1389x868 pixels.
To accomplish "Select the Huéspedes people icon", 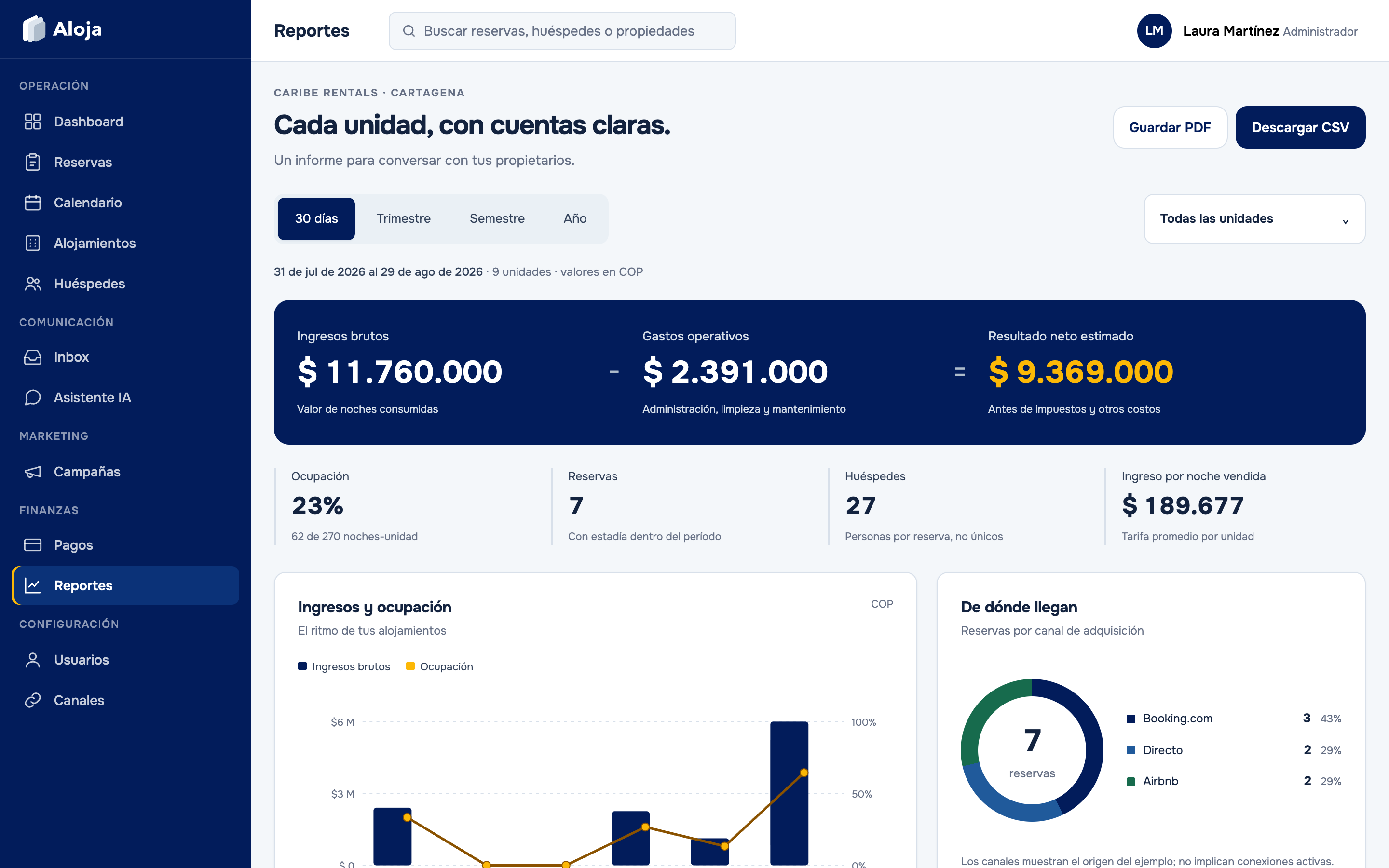I will pos(33,284).
